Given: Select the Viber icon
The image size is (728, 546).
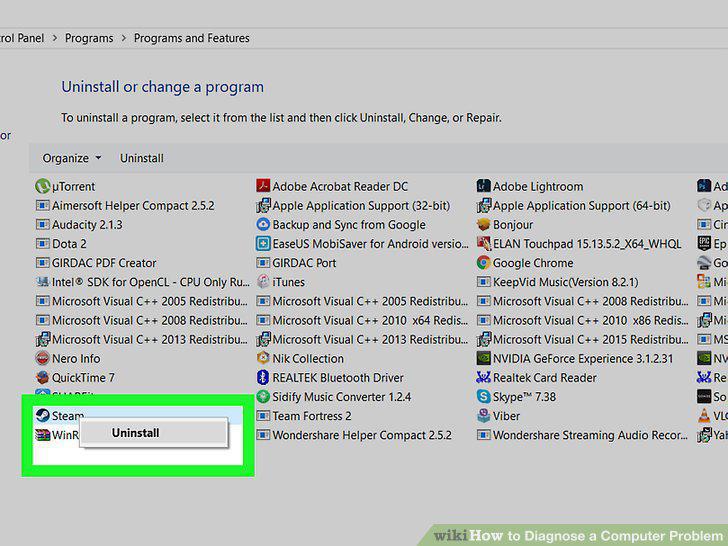Looking at the screenshot, I should coord(483,416).
